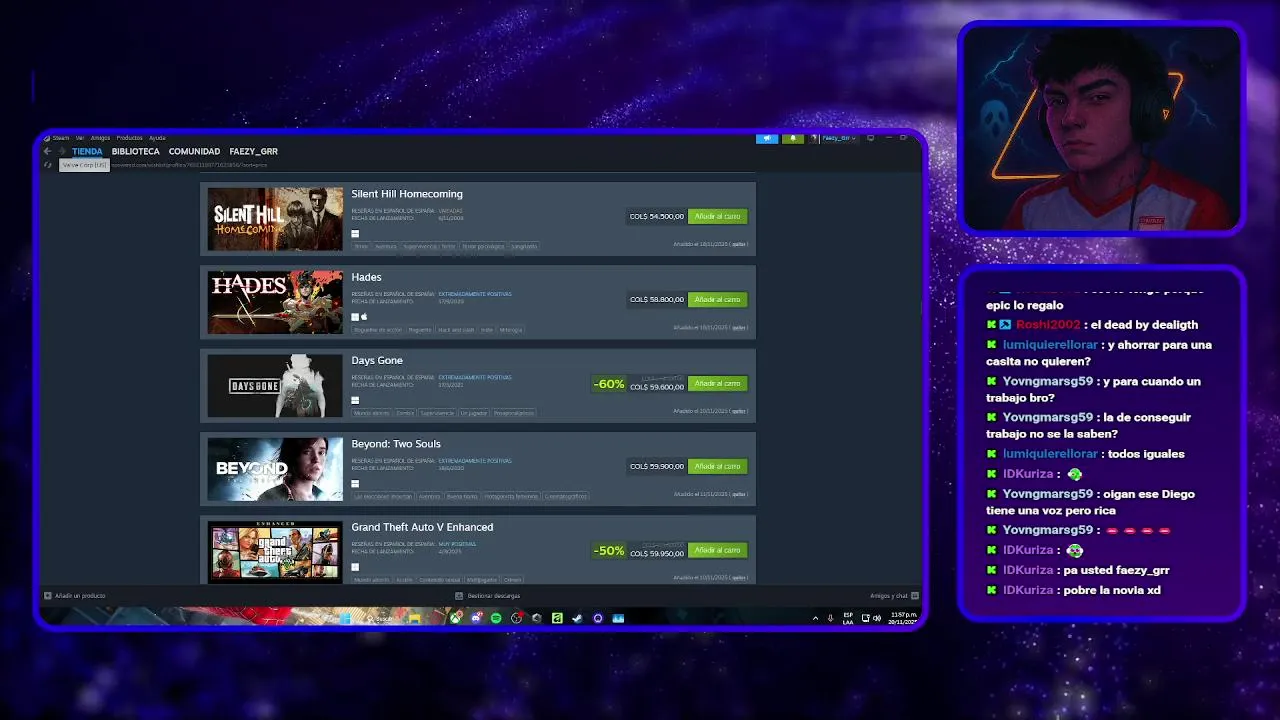Click Beyond: Two Souls price COL$ 59.900,00
The width and height of the screenshot is (1280, 720).
click(657, 466)
